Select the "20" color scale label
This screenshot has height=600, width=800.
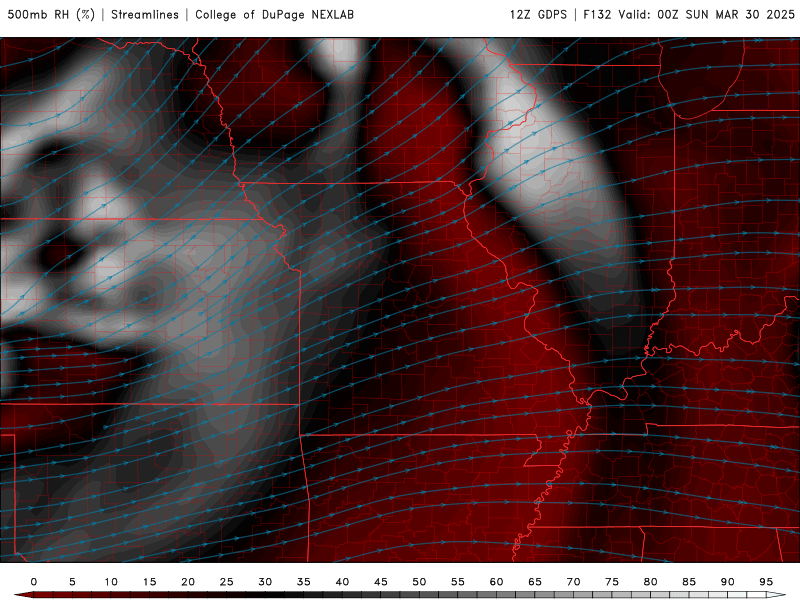188,582
